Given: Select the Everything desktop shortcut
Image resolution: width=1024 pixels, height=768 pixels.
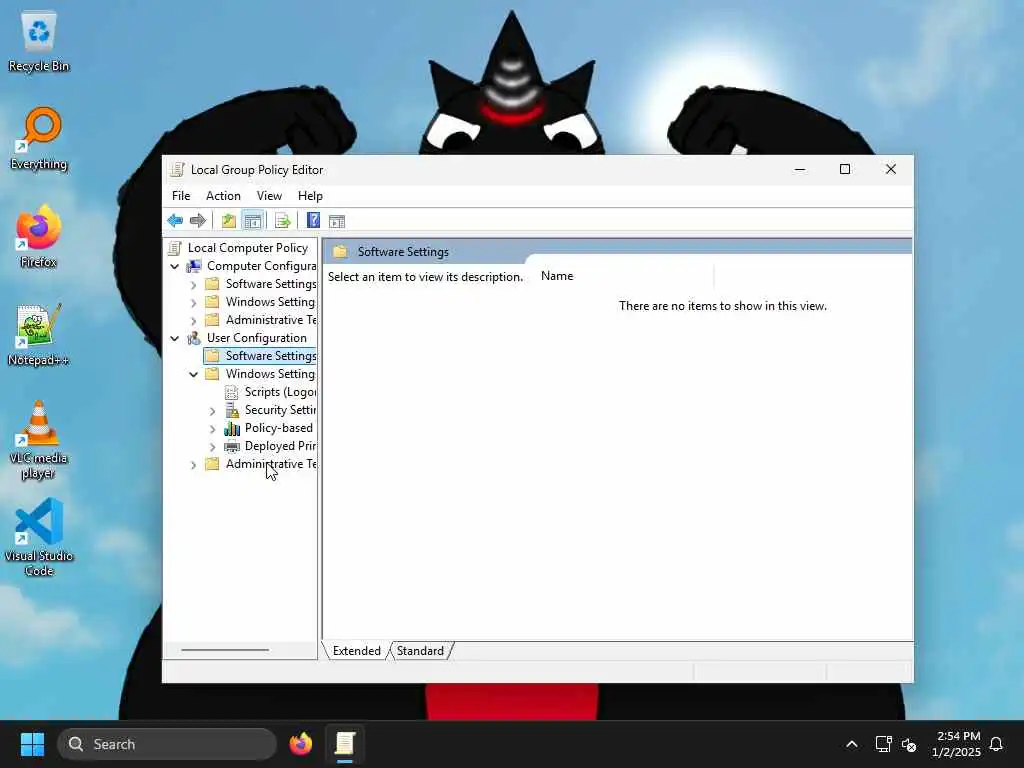Looking at the screenshot, I should click(39, 140).
